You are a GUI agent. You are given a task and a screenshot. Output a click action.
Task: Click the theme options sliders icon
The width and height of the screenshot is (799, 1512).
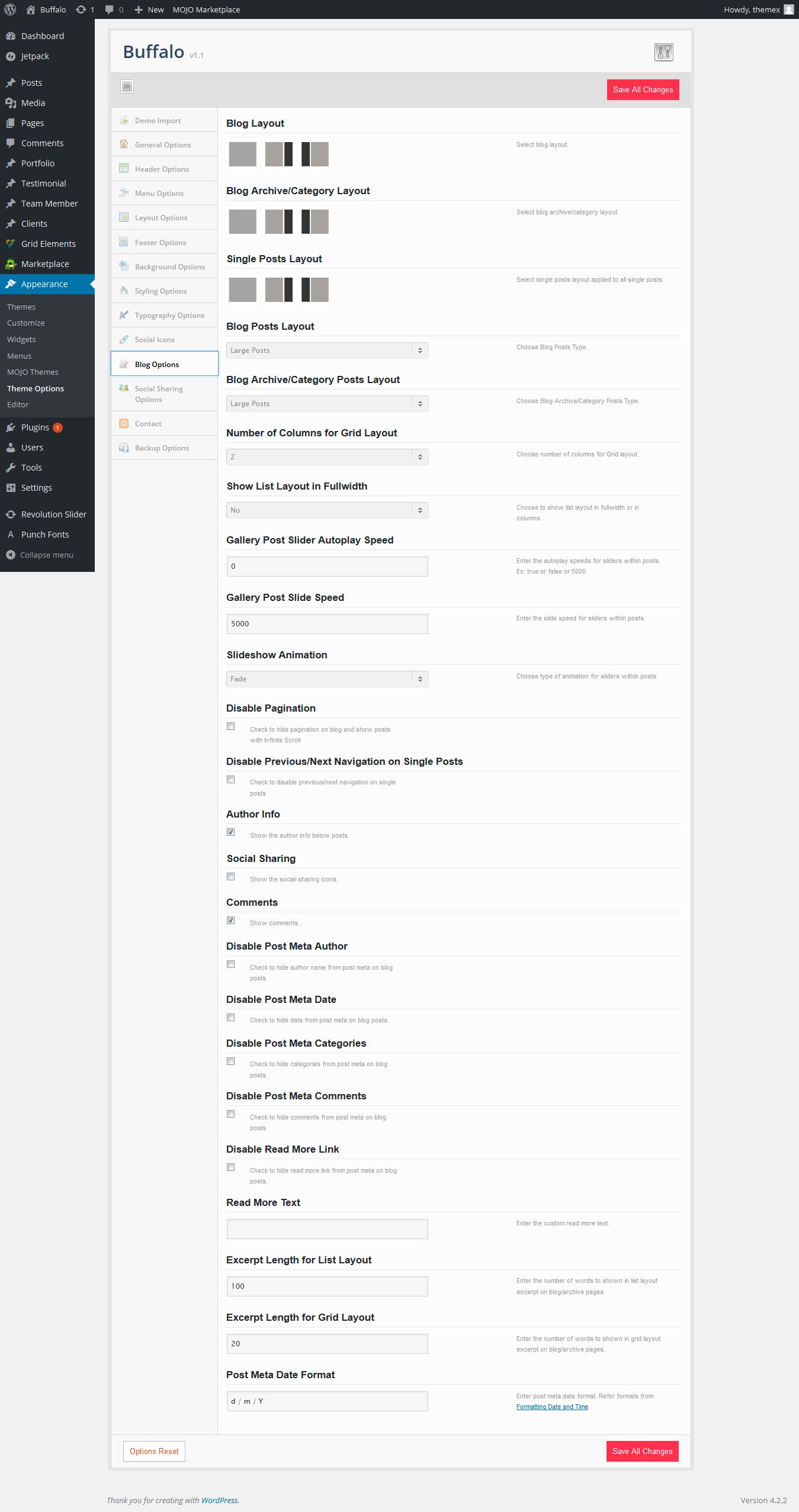[x=664, y=52]
